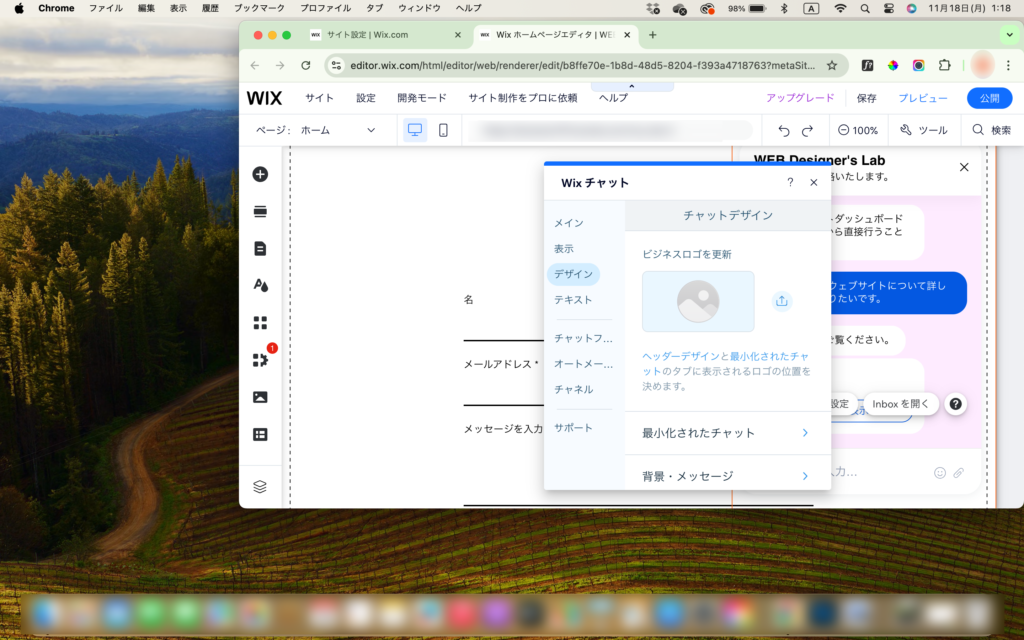Screen dimensions: 1024x640
Task: Click the redo arrow in editor toolbar
Action: pos(807,131)
